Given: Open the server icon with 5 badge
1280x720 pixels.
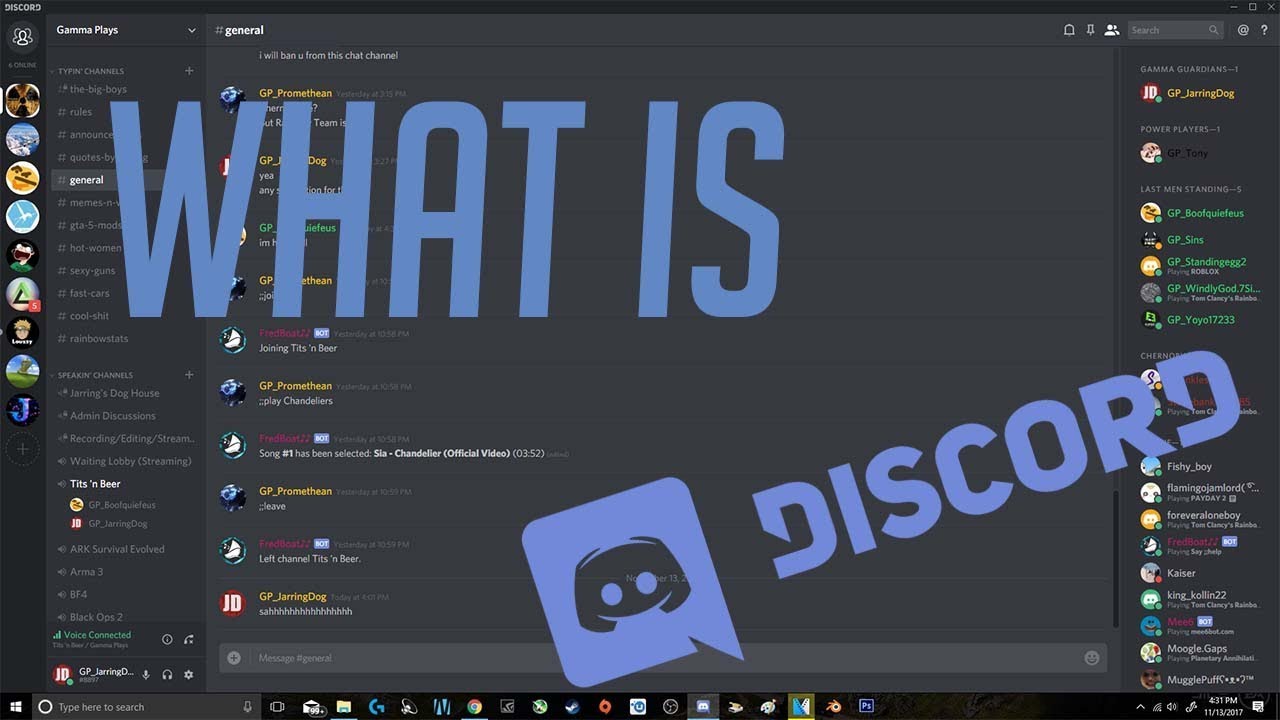Looking at the screenshot, I should (22, 293).
